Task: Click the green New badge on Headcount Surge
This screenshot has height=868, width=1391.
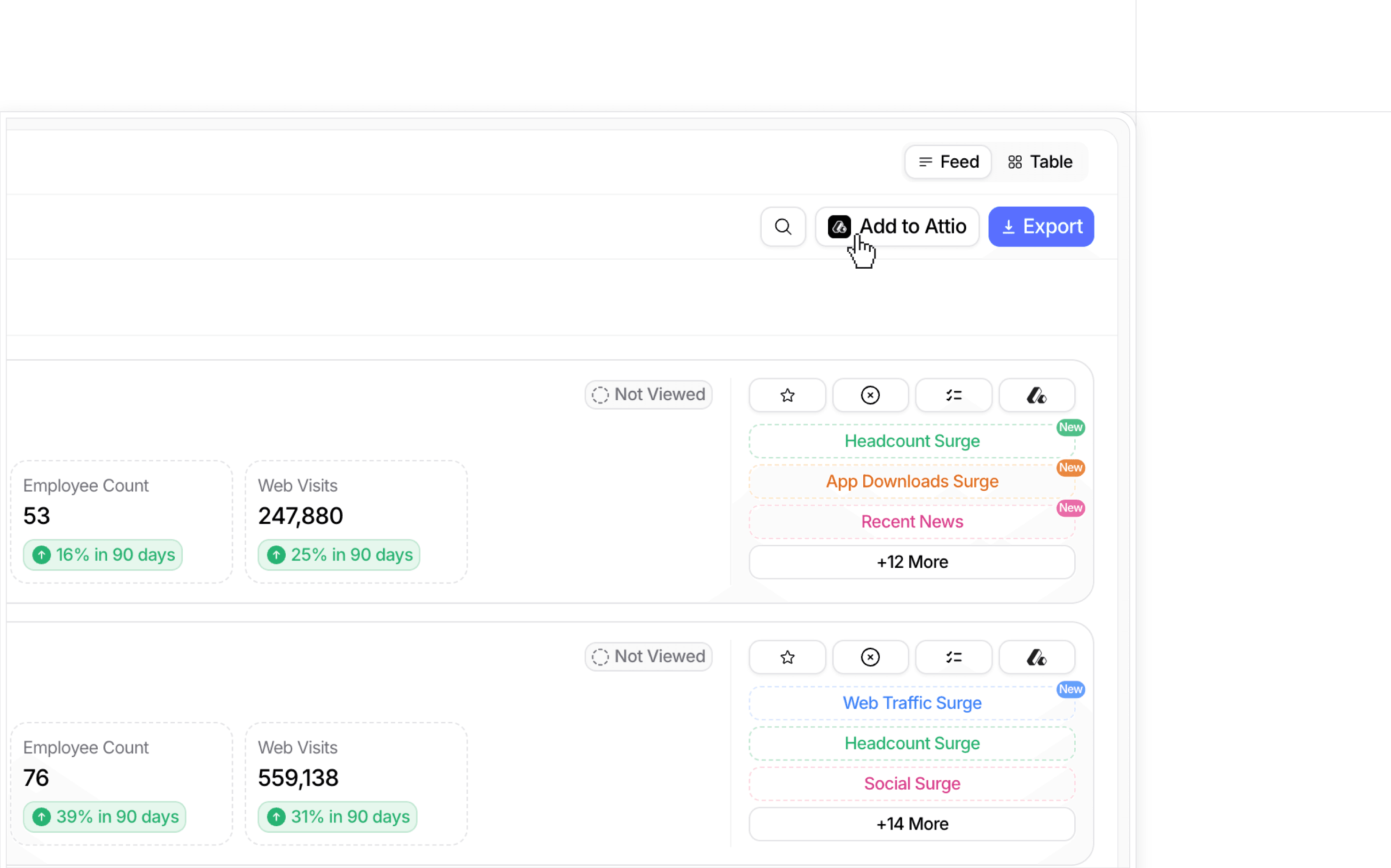Action: 1071,427
